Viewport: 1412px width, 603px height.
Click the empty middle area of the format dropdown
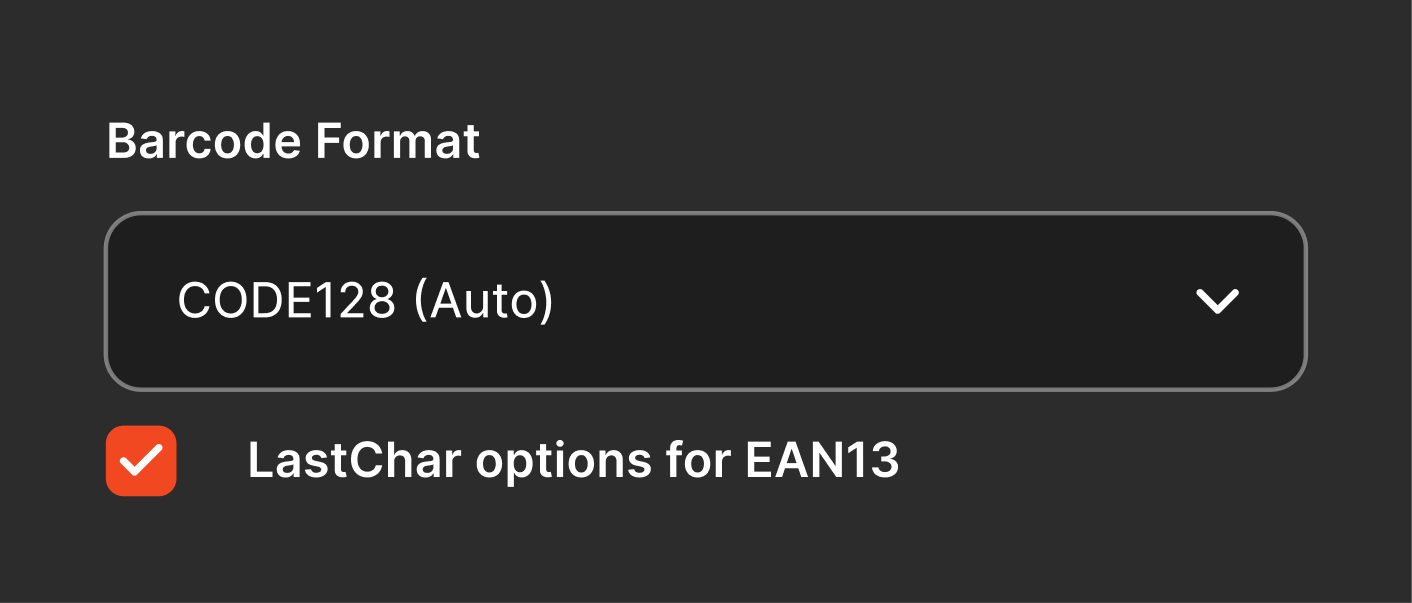click(x=850, y=301)
